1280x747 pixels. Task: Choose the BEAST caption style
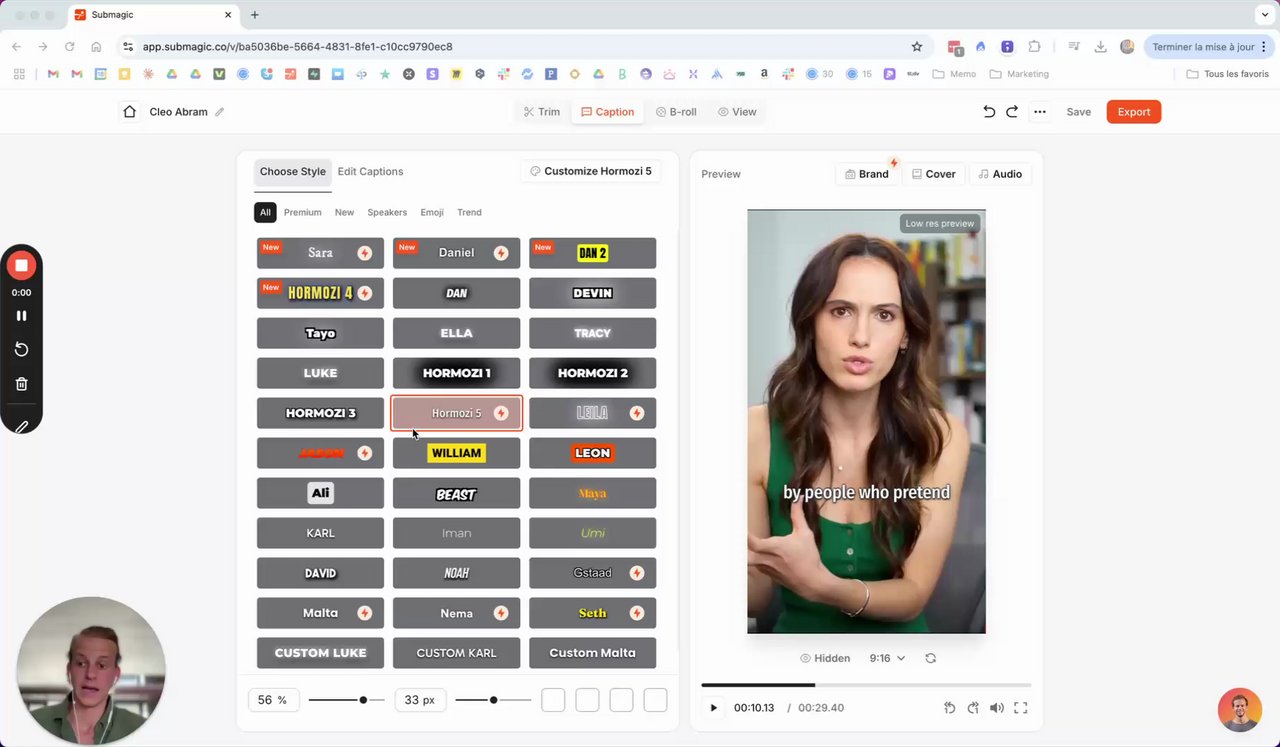coord(456,493)
